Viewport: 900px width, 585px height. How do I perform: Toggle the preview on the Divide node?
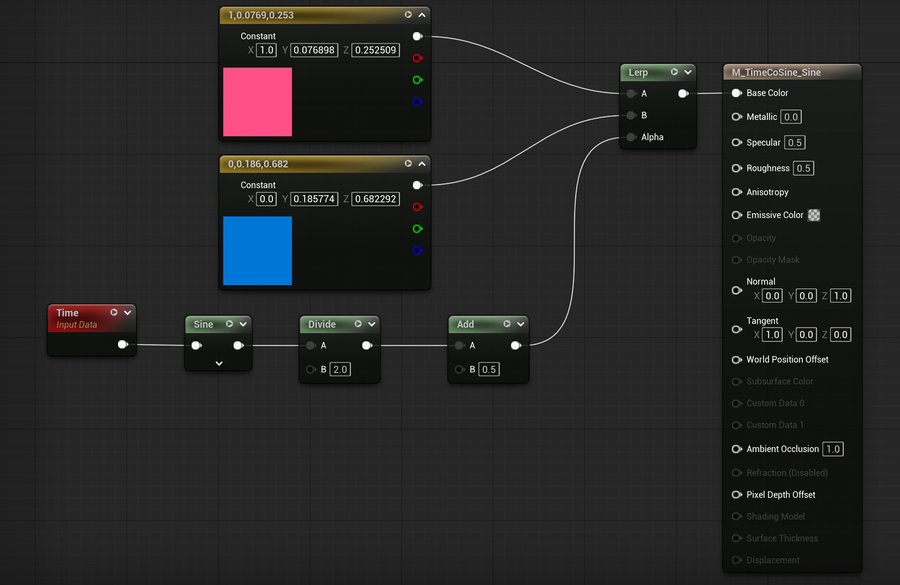[358, 324]
